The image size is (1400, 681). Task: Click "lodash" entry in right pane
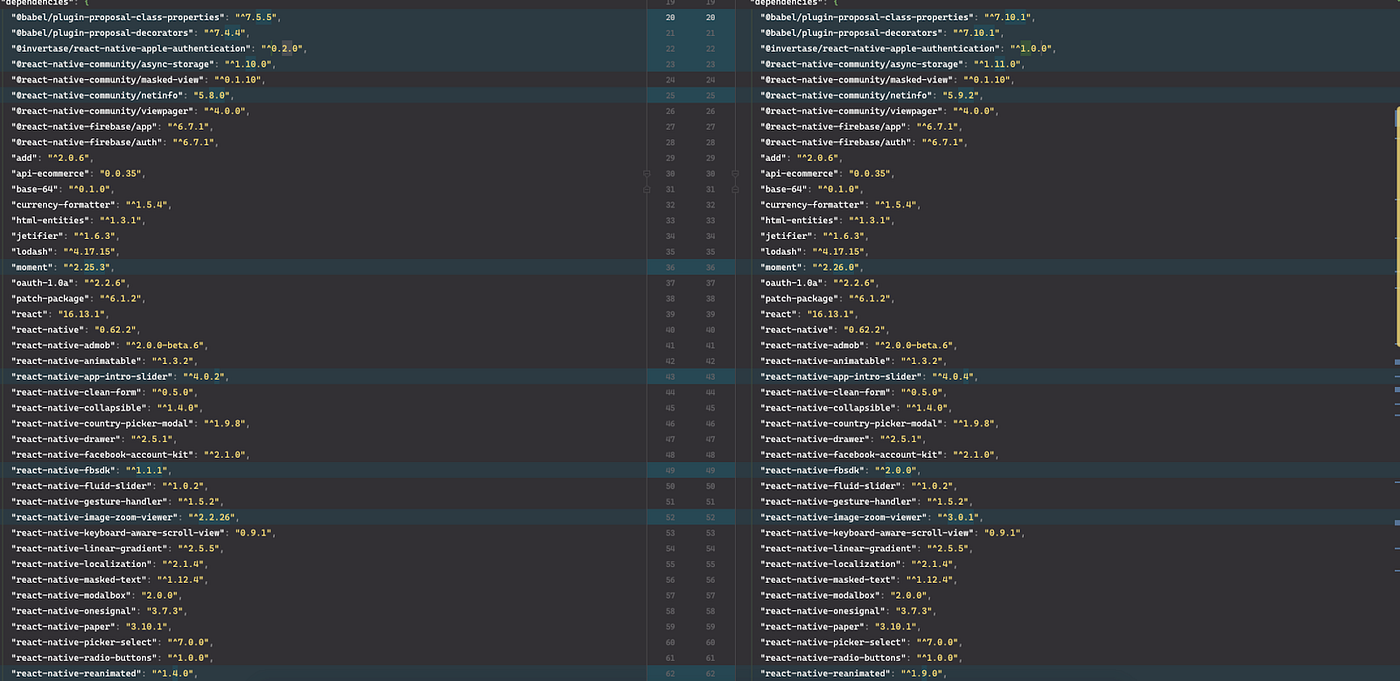tap(815, 251)
